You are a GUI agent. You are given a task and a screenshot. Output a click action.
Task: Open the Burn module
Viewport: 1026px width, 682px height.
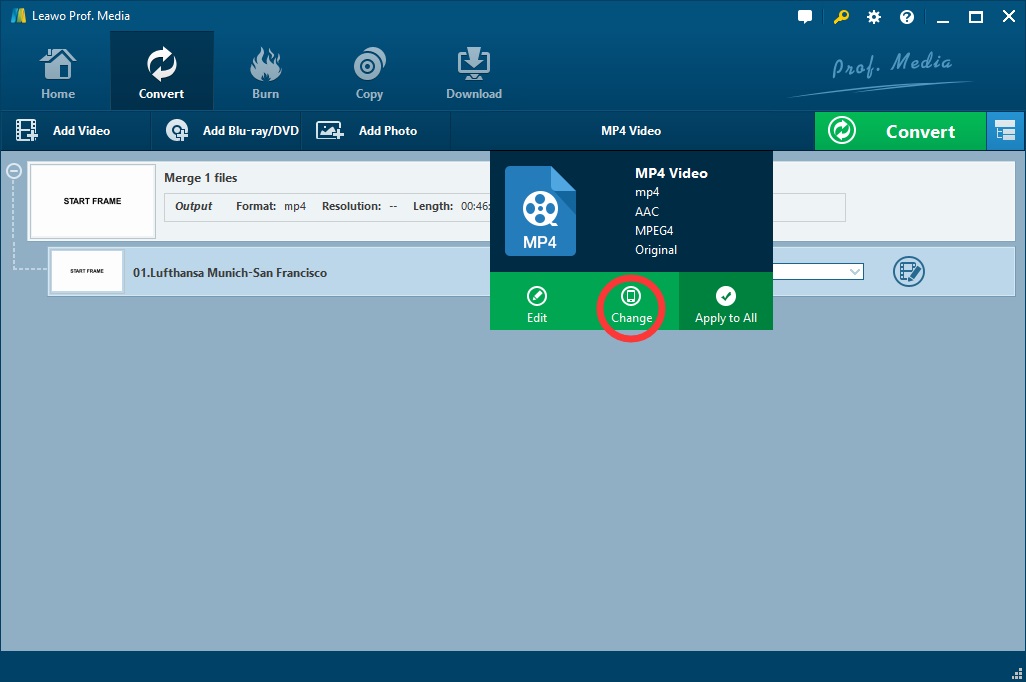pos(265,73)
